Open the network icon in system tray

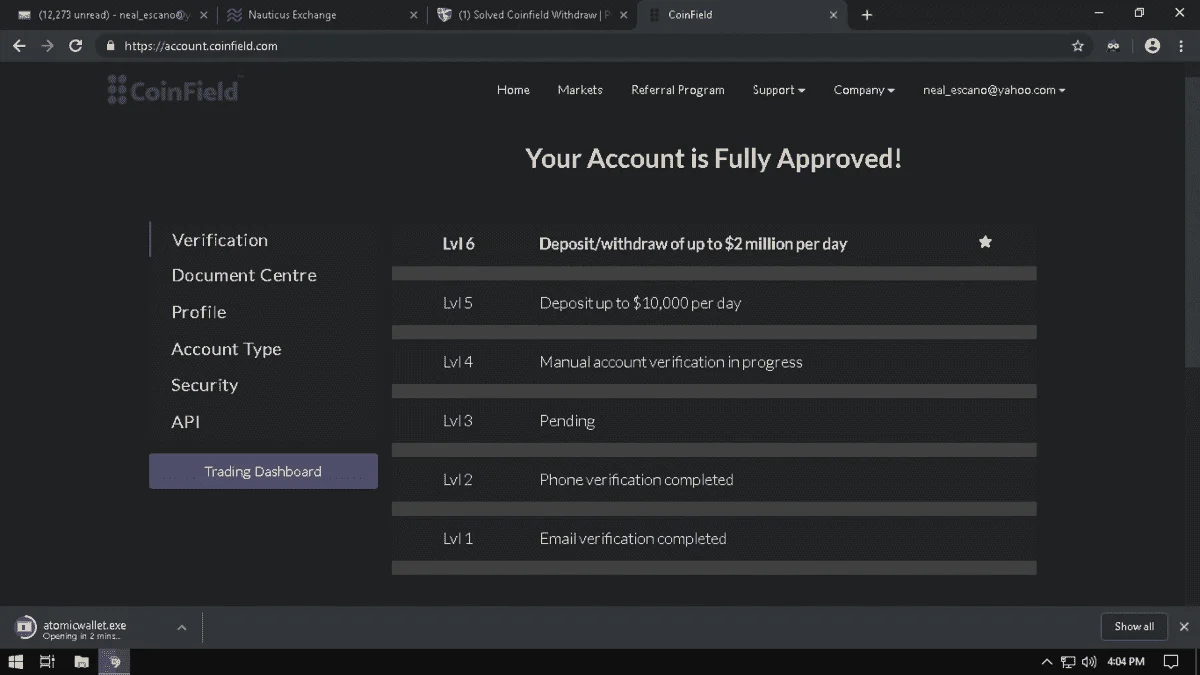coord(1068,661)
